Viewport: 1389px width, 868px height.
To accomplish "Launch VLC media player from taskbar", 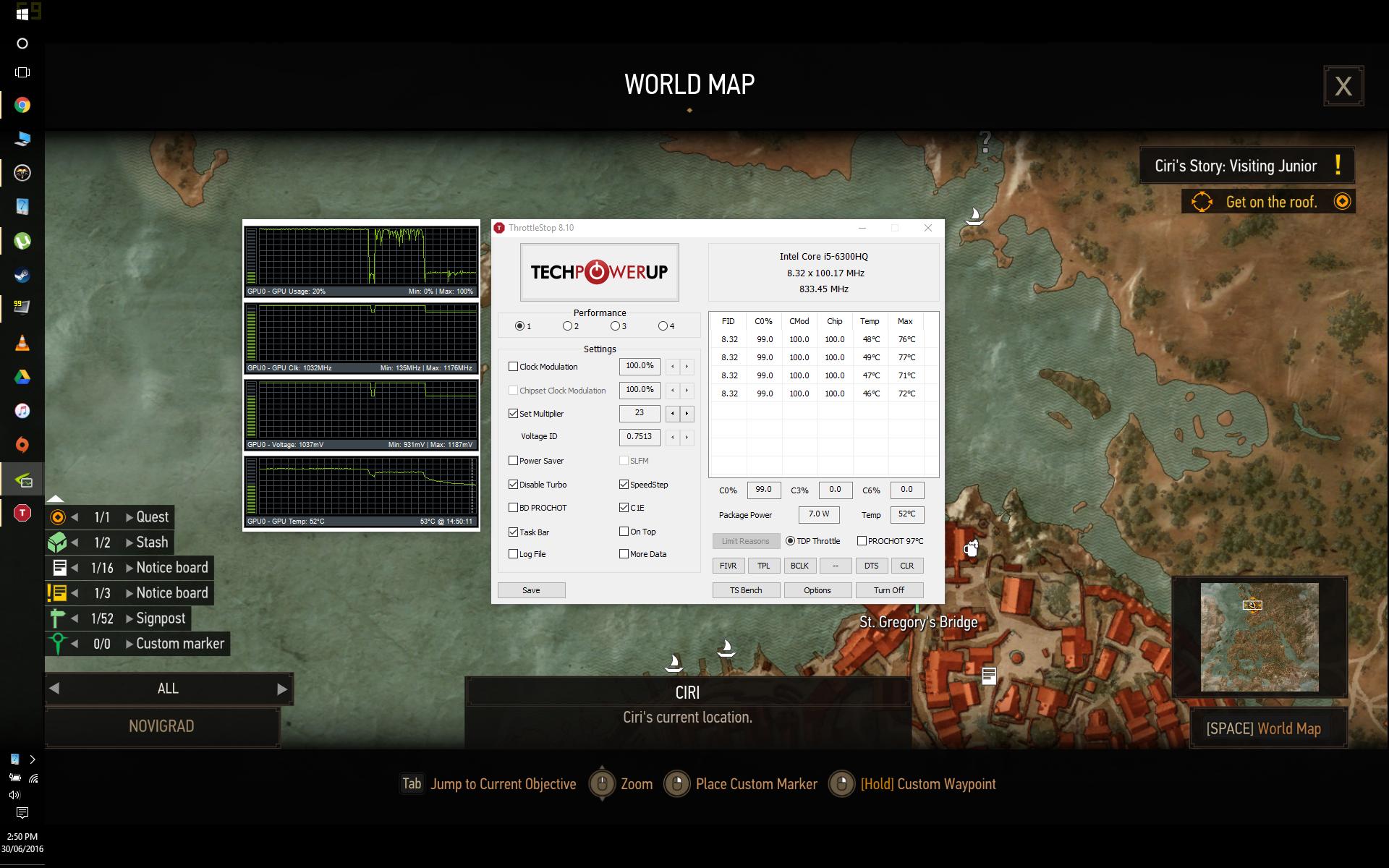I will (22, 343).
